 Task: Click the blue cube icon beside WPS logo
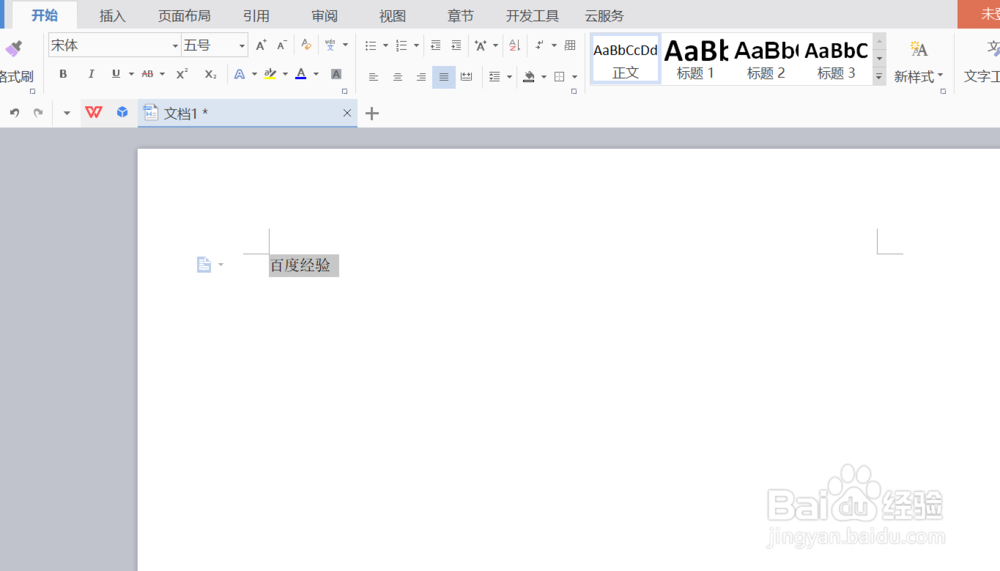point(122,112)
